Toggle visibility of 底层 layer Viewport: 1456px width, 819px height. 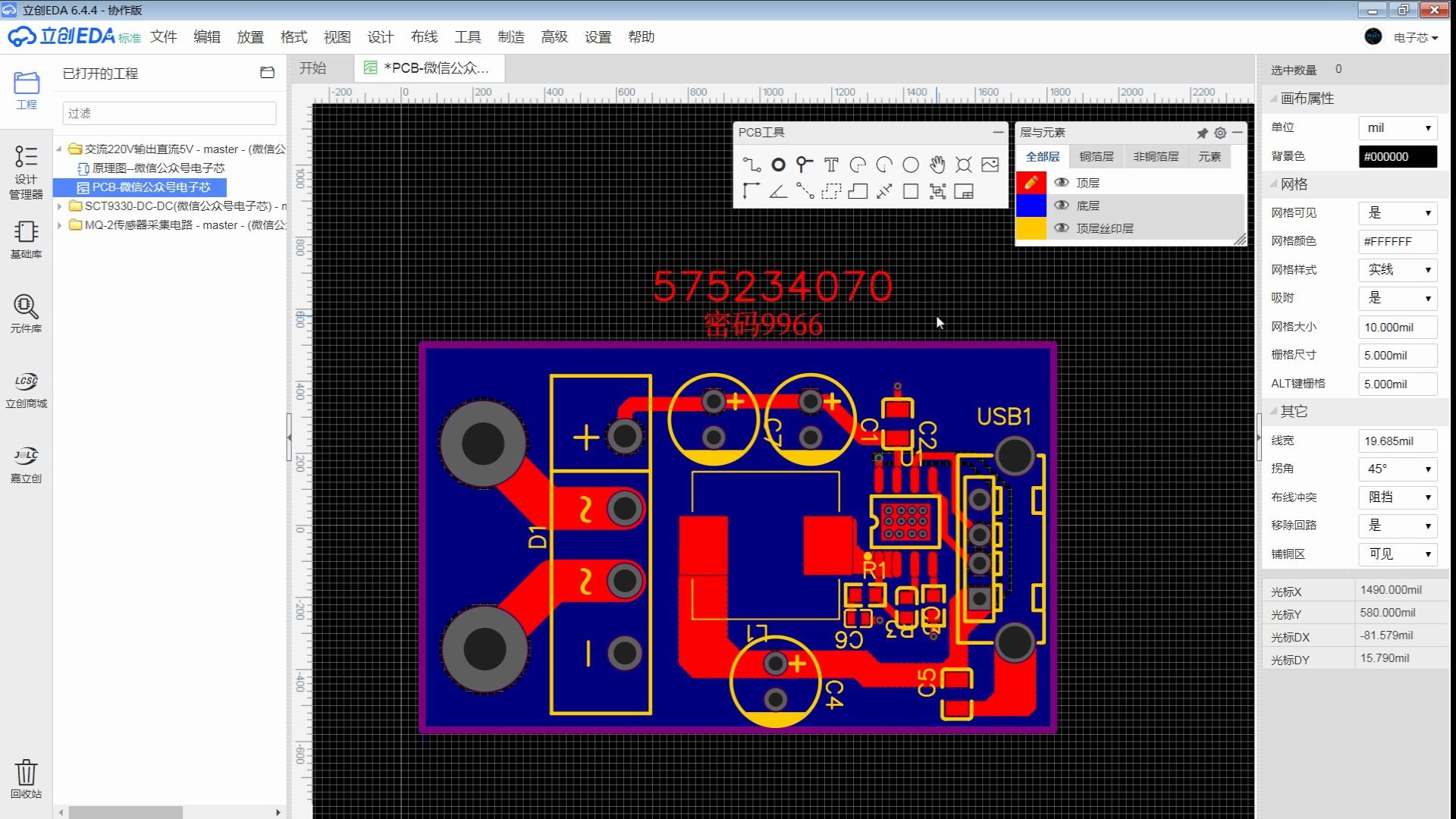click(x=1062, y=206)
